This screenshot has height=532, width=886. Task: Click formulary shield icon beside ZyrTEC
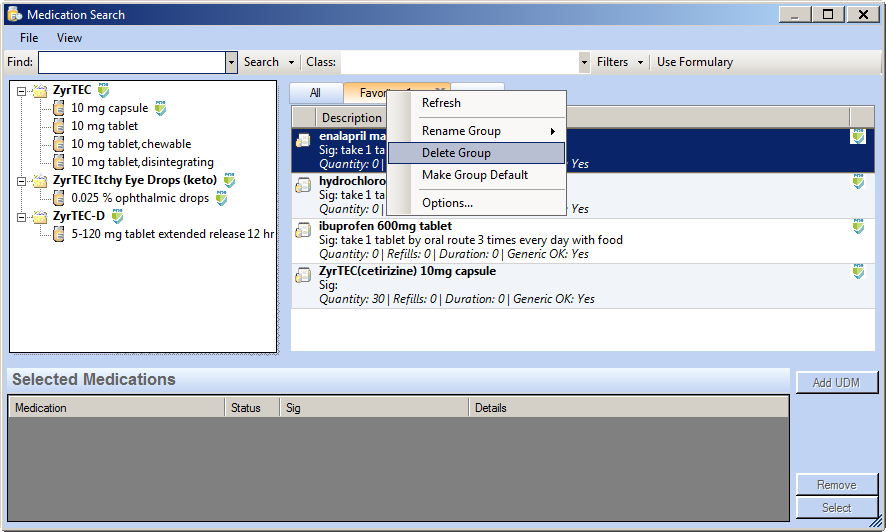103,90
